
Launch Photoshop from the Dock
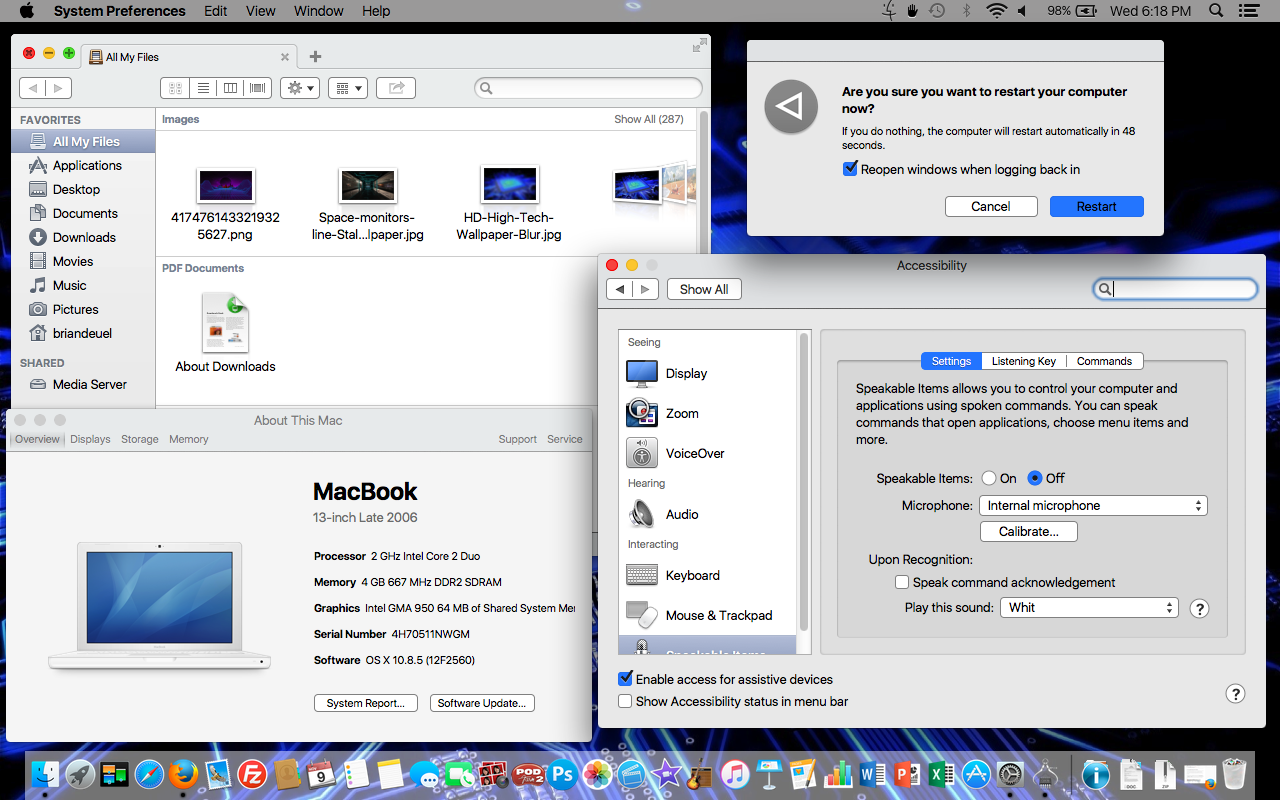coord(563,774)
